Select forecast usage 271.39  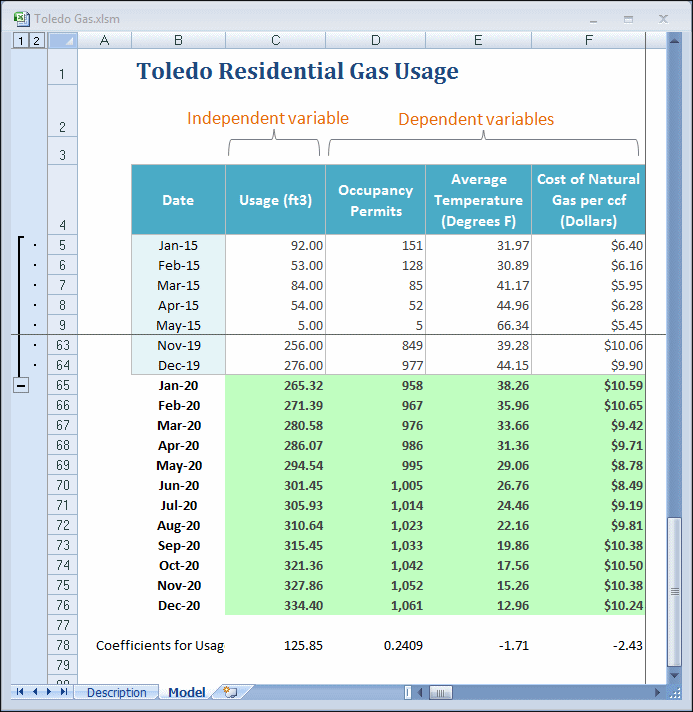pos(276,405)
